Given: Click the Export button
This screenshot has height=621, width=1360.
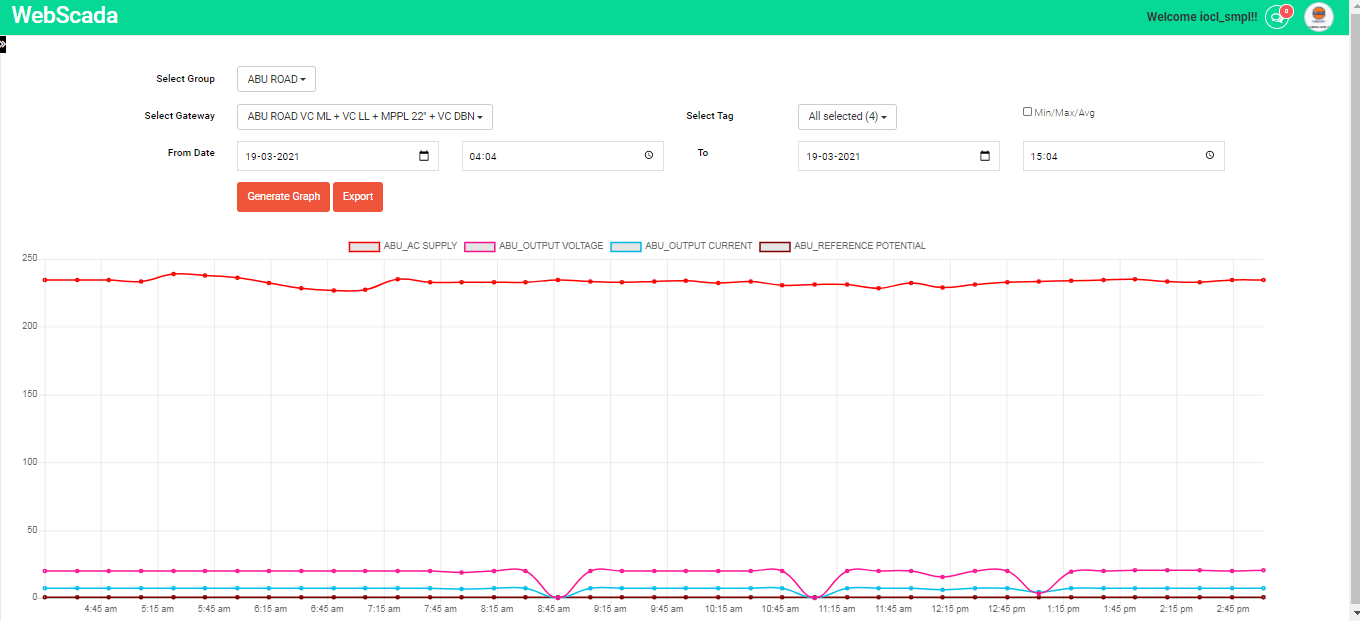Looking at the screenshot, I should [x=357, y=197].
